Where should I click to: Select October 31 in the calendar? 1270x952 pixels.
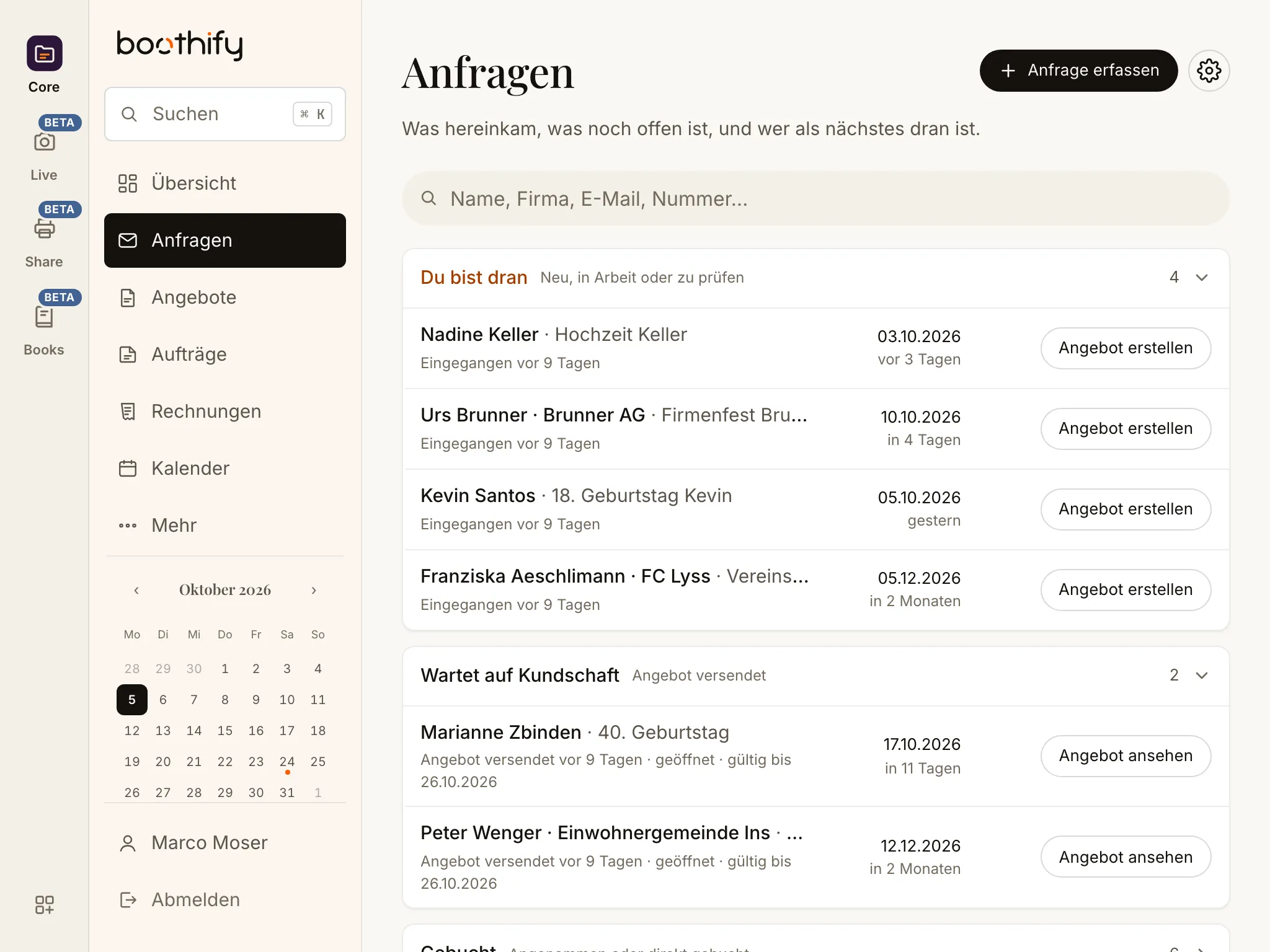pos(287,793)
